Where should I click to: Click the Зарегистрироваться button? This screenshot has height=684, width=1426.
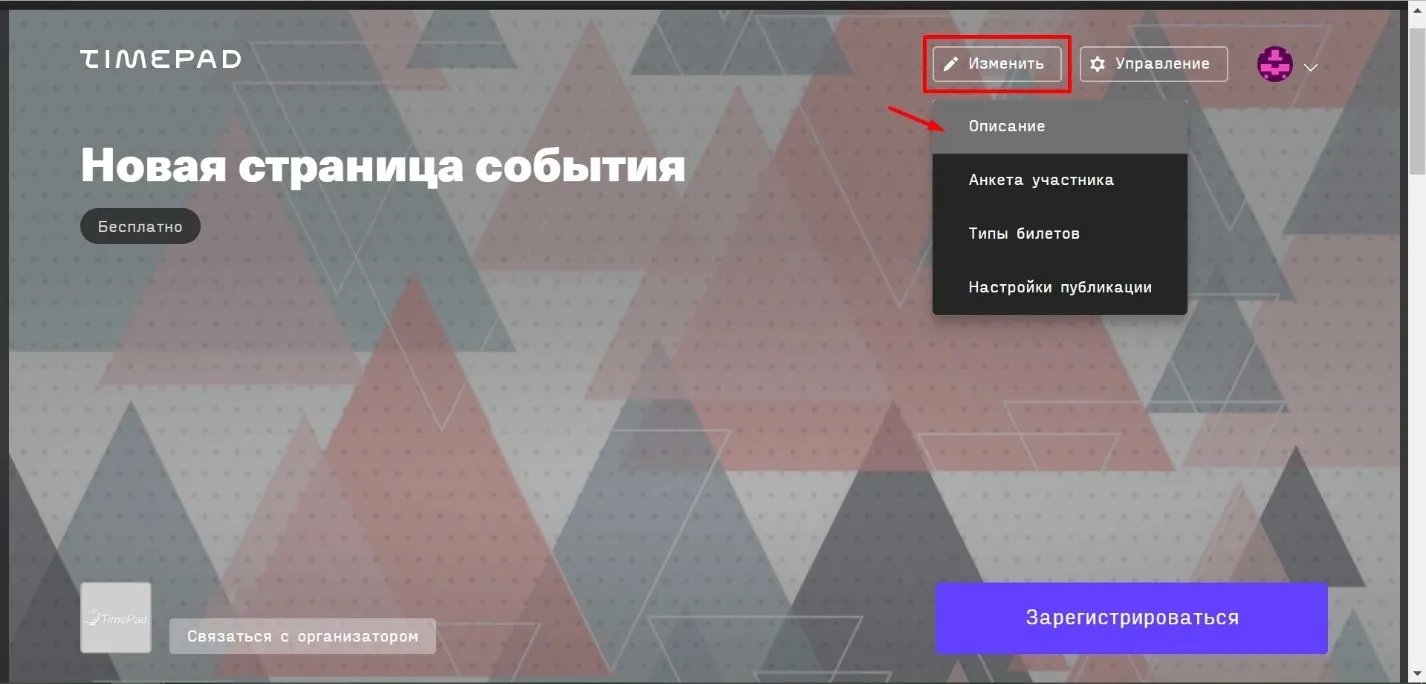coord(1131,618)
